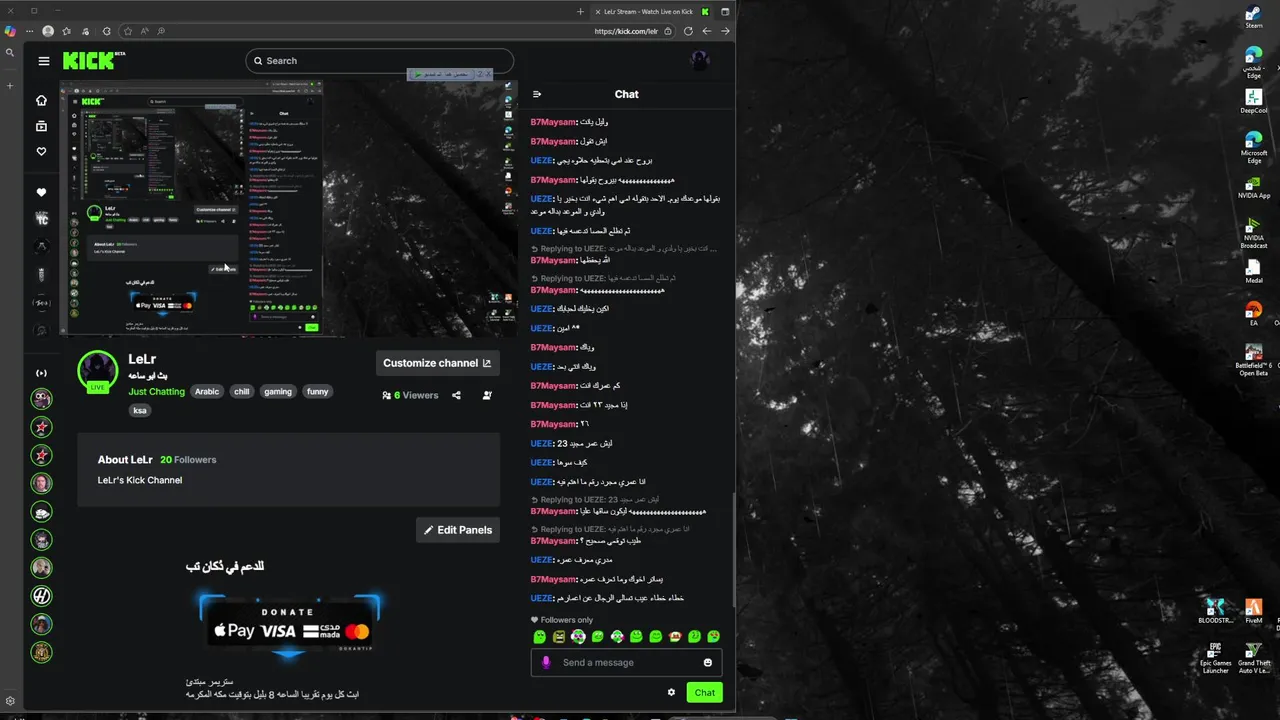The height and width of the screenshot is (720, 1280).
Task: Click the Edit Panels button
Action: coord(458,530)
